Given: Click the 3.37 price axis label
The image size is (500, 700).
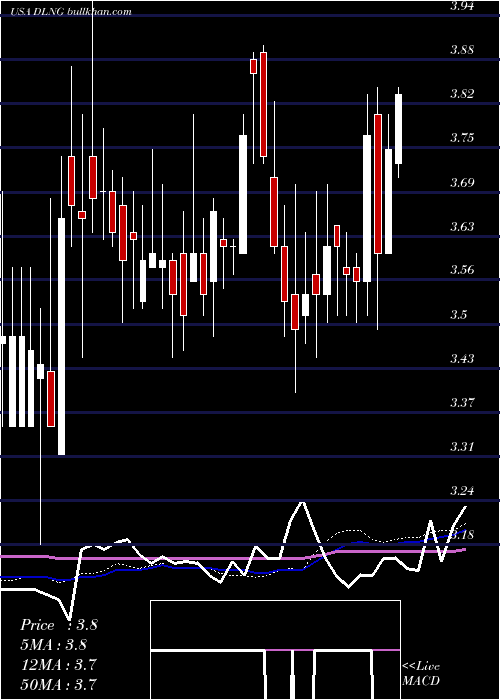Looking at the screenshot, I should pos(464,403).
